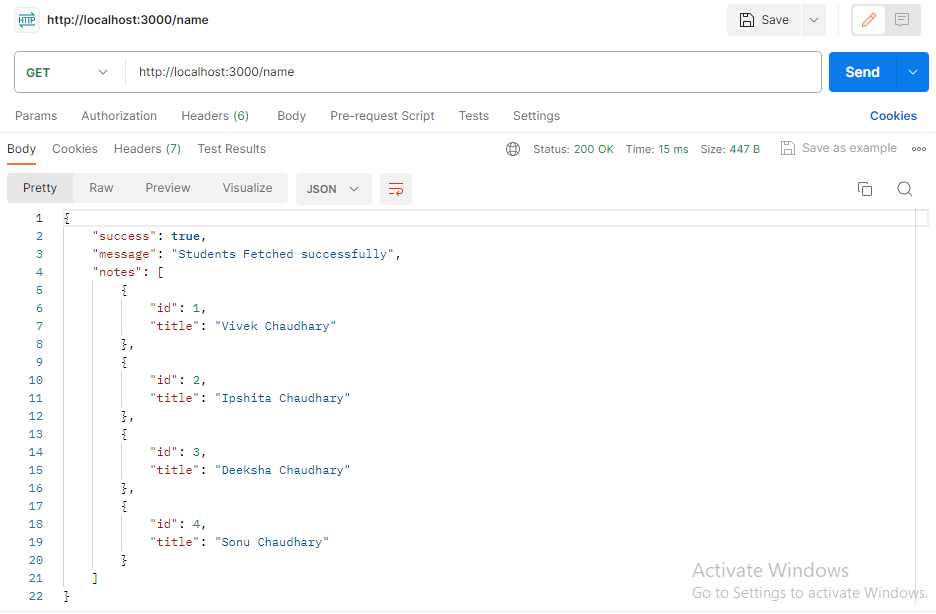Switch to Test Results tab
This screenshot has height=614, width=936.
coord(232,149)
